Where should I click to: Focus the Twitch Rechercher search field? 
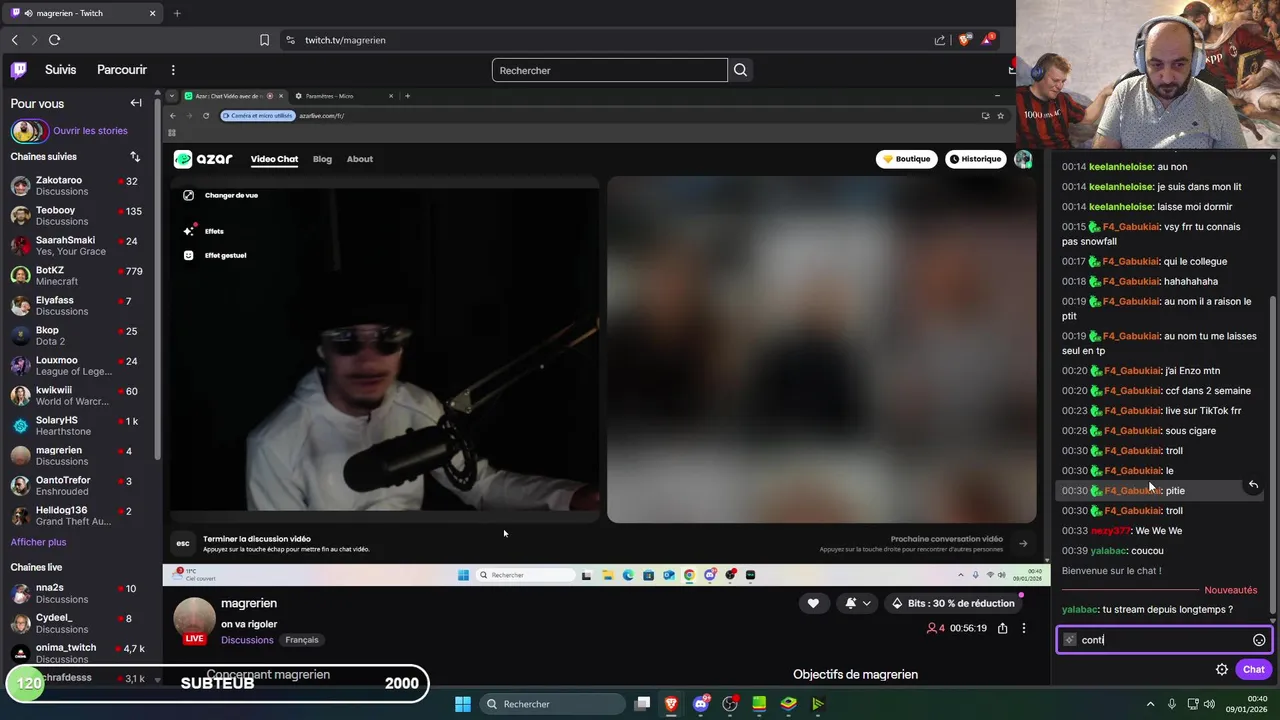[609, 70]
